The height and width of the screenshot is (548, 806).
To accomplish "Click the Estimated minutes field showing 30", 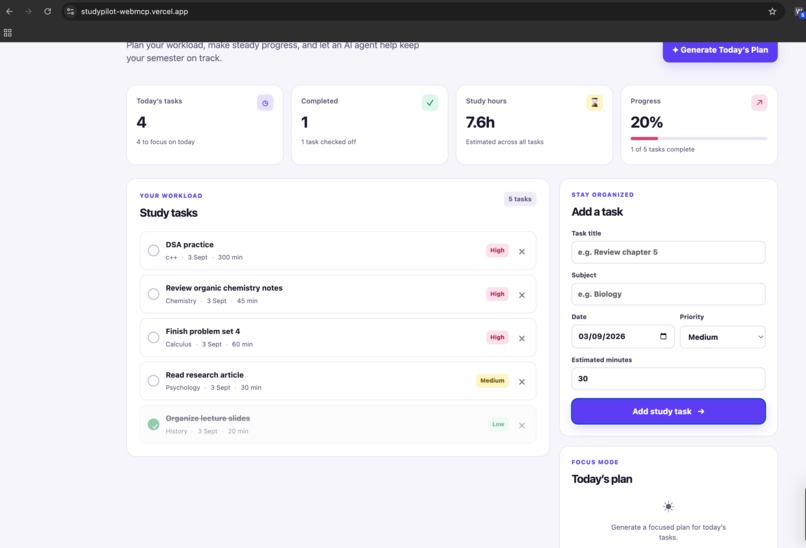I will [x=668, y=379].
